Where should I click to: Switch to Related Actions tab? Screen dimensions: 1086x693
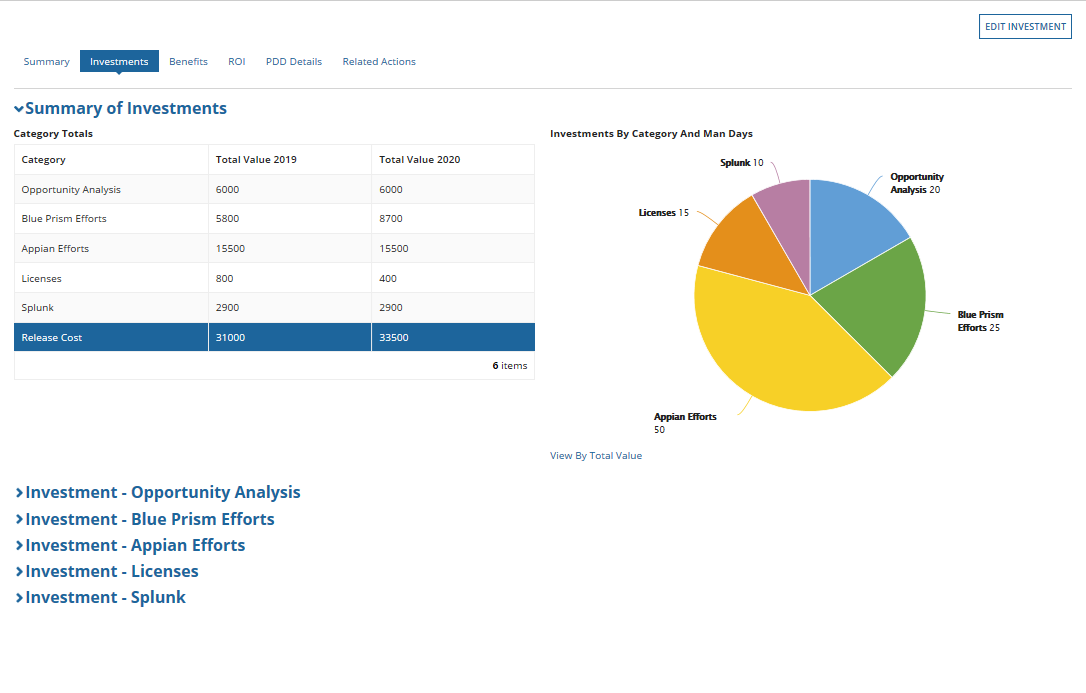tap(379, 62)
